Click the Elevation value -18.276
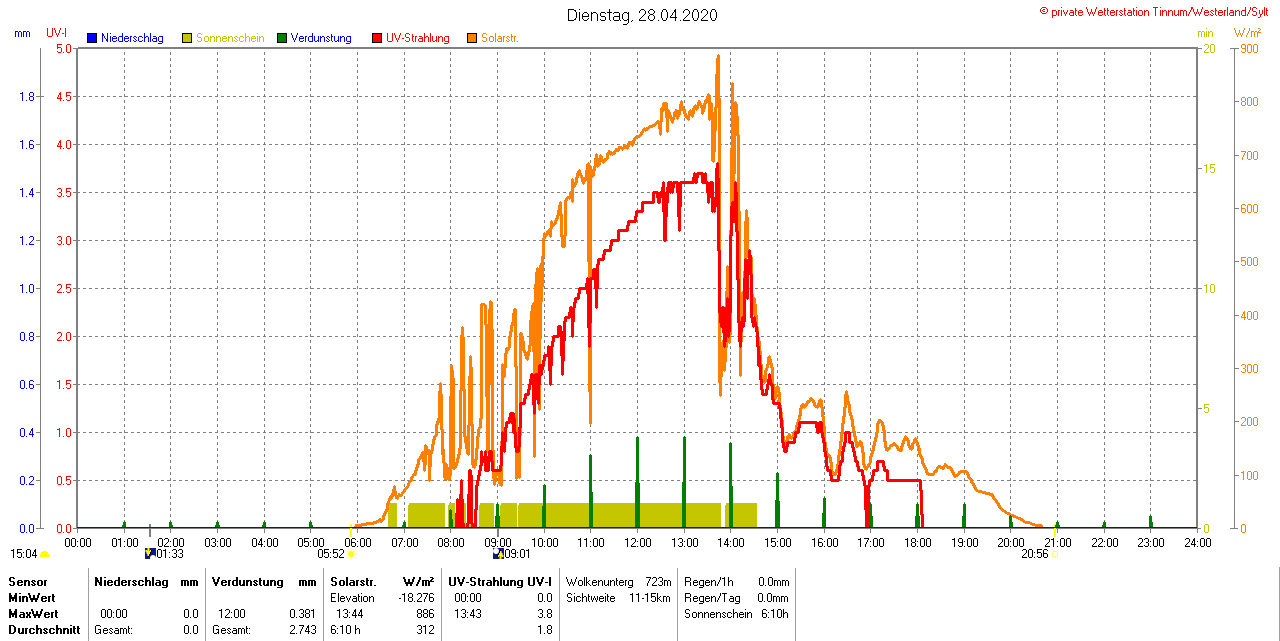 416,598
